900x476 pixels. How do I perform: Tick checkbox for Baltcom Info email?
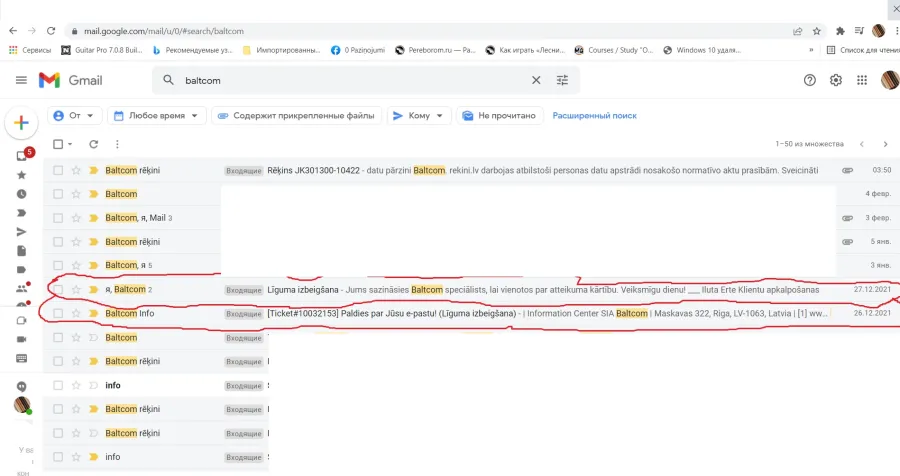pyautogui.click(x=58, y=314)
